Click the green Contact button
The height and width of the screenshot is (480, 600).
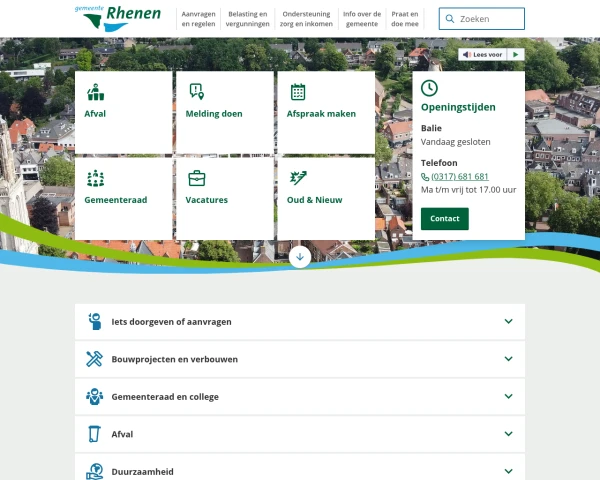click(444, 218)
